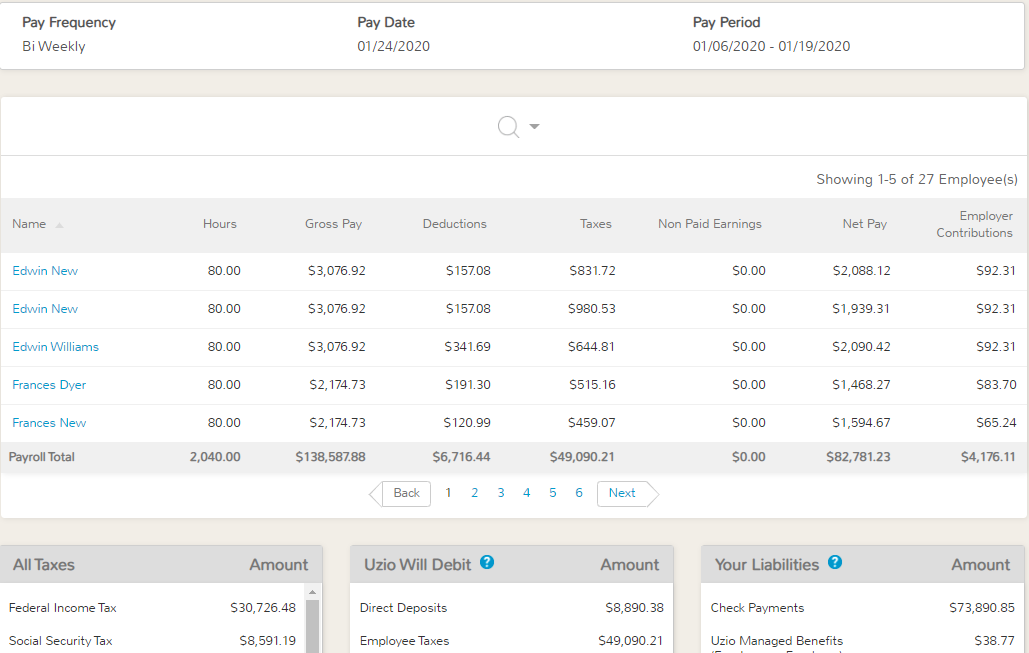1029x653 pixels.
Task: Open help icon next to Your Liabilities
Action: (x=835, y=563)
